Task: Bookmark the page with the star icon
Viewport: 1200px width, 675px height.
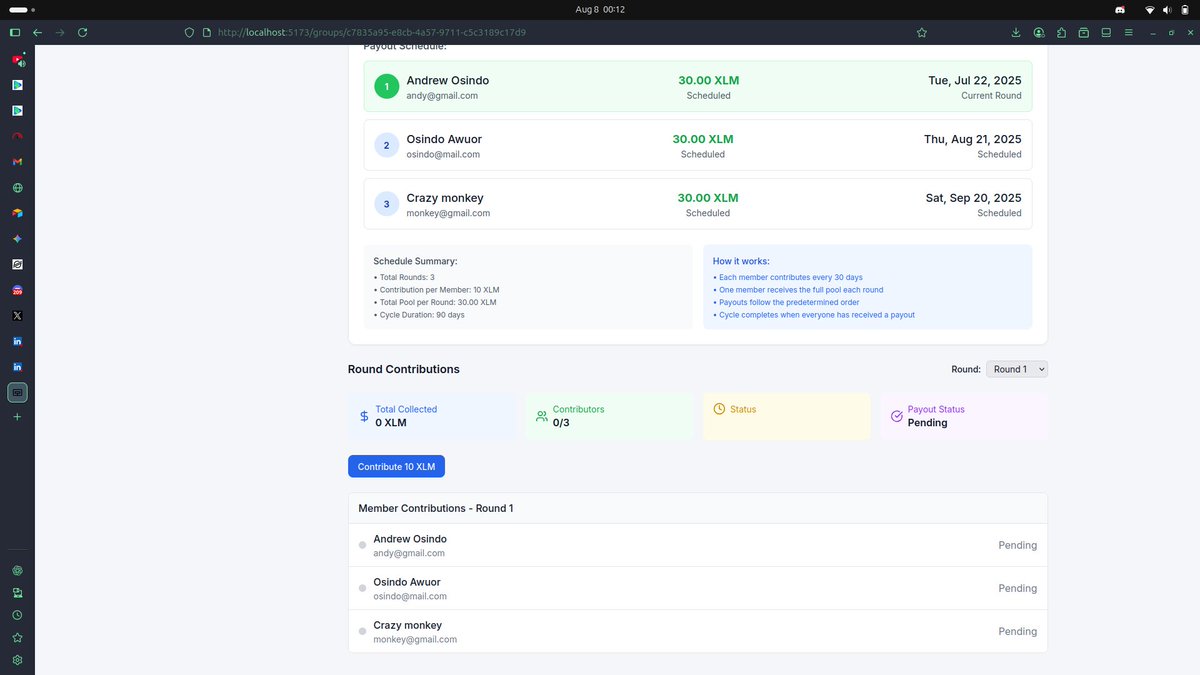Action: point(921,32)
